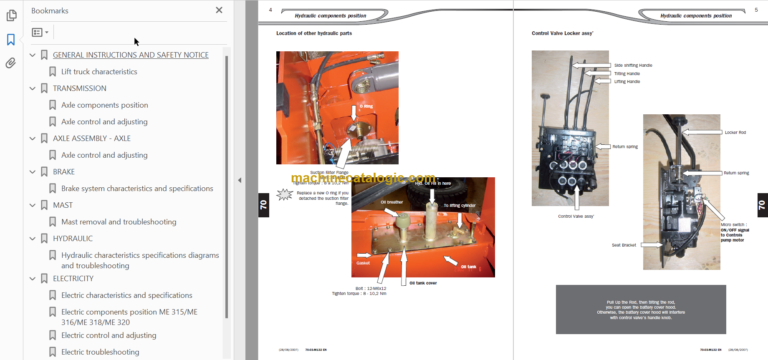Screen dimensions: 768x360
Task: Select the MAST bookmark
Action: point(63,205)
